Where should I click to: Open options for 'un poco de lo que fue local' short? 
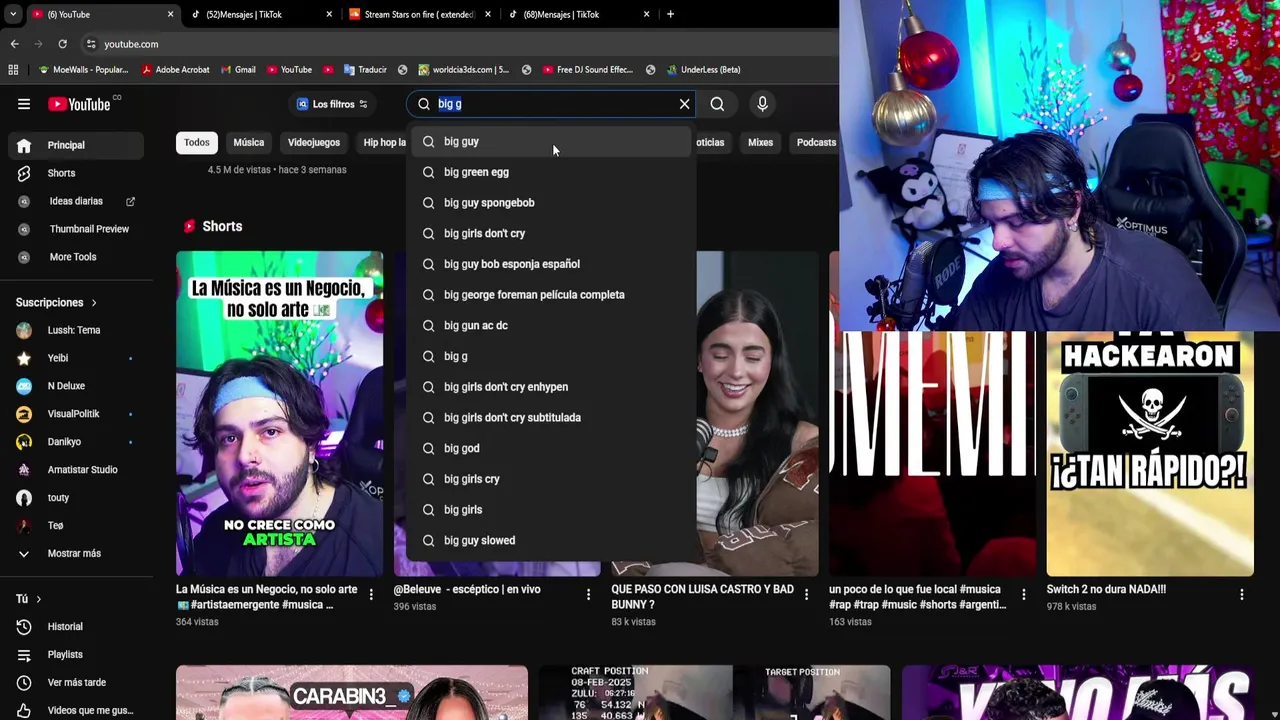1023,595
